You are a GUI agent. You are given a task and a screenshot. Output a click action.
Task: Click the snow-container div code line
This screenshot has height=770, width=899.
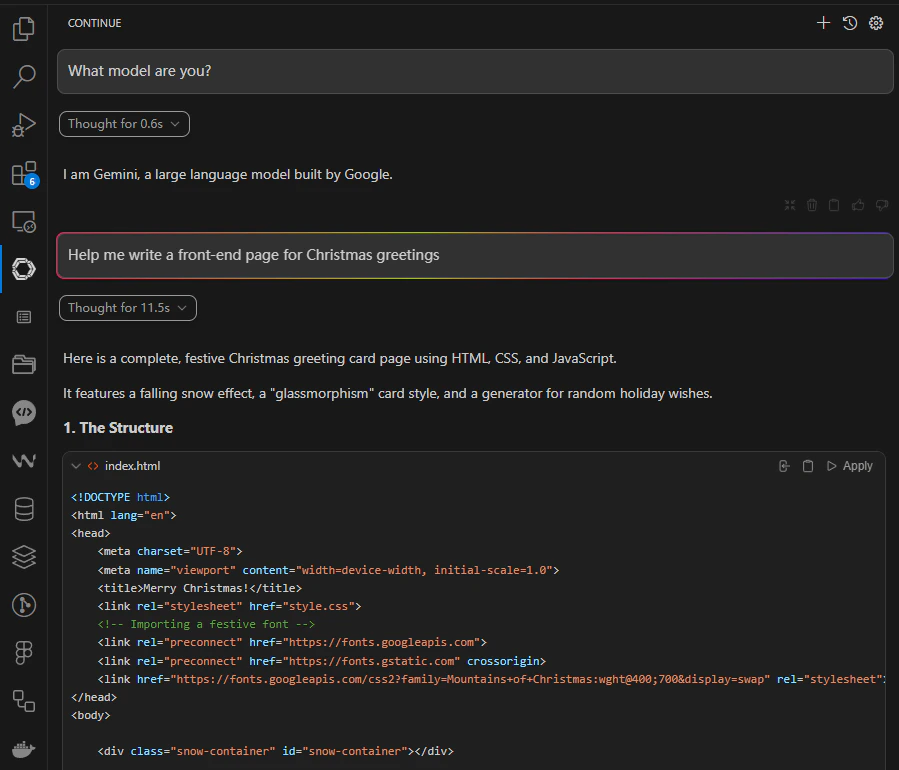point(275,751)
